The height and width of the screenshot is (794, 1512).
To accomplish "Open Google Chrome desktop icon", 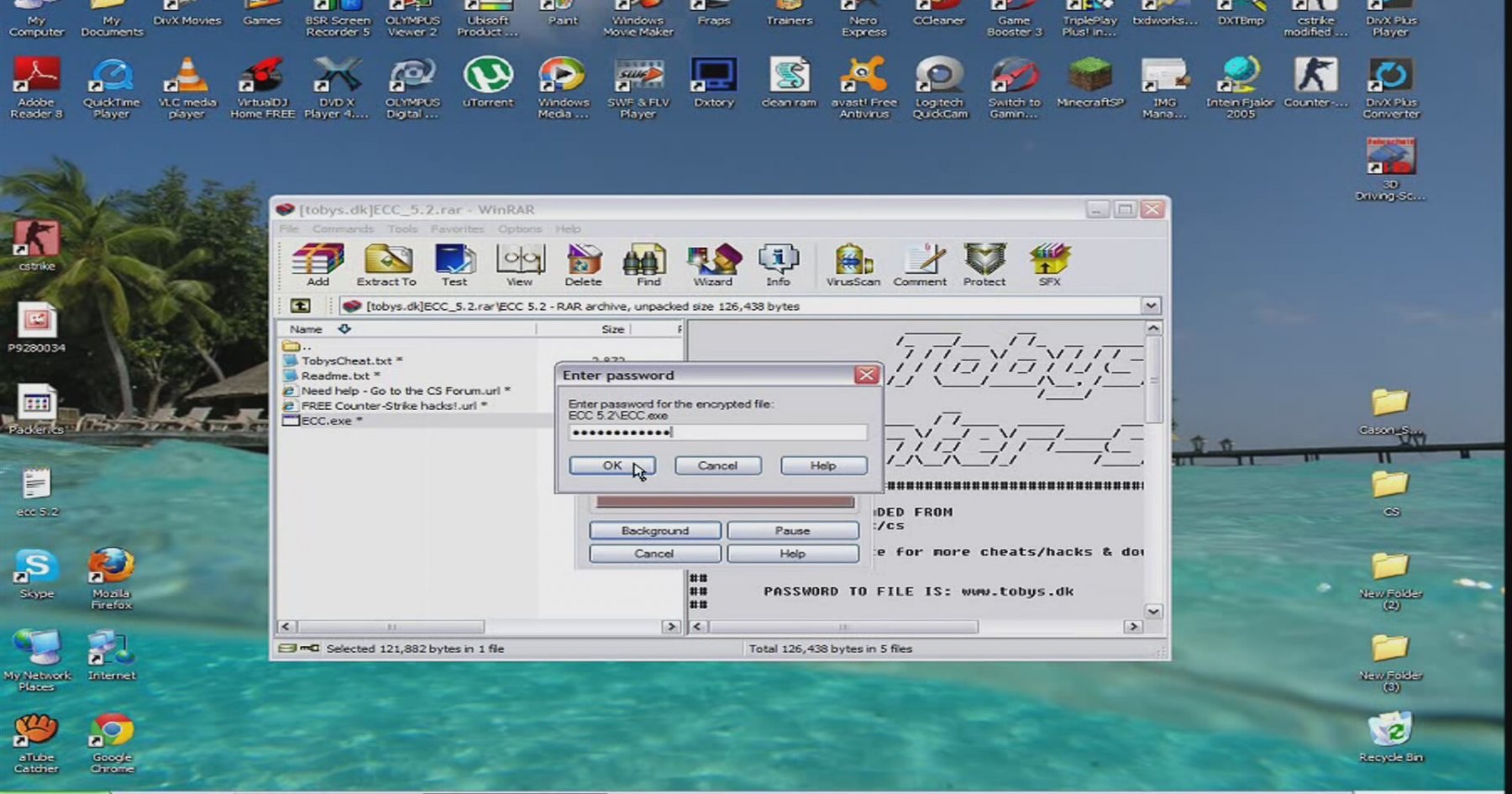I will tap(112, 744).
